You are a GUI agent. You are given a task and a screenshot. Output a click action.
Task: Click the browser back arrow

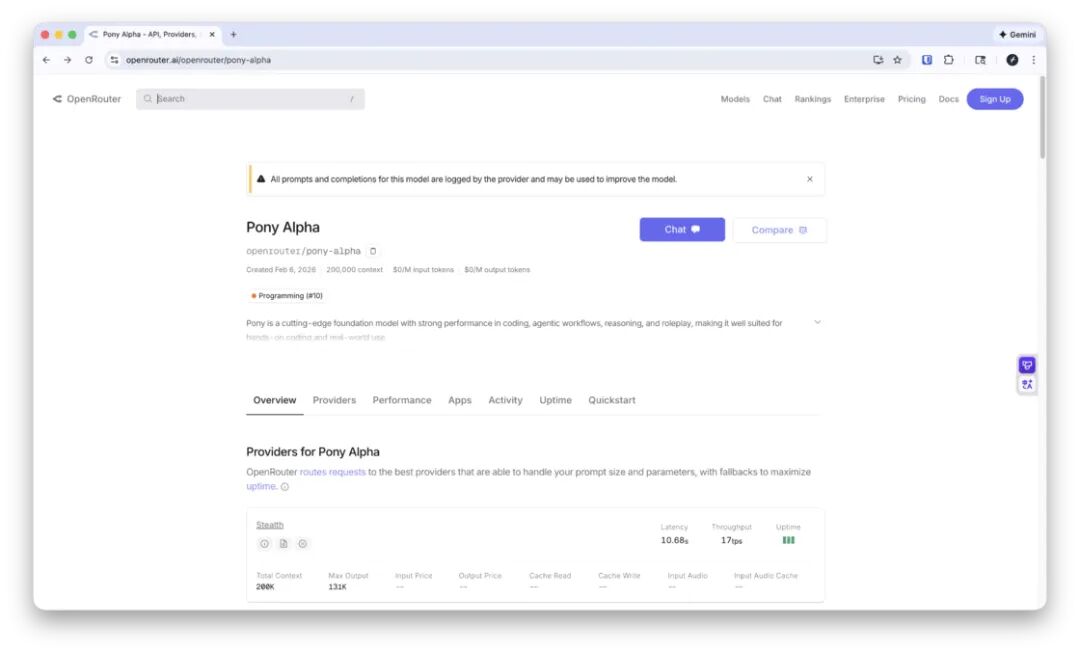[46, 60]
